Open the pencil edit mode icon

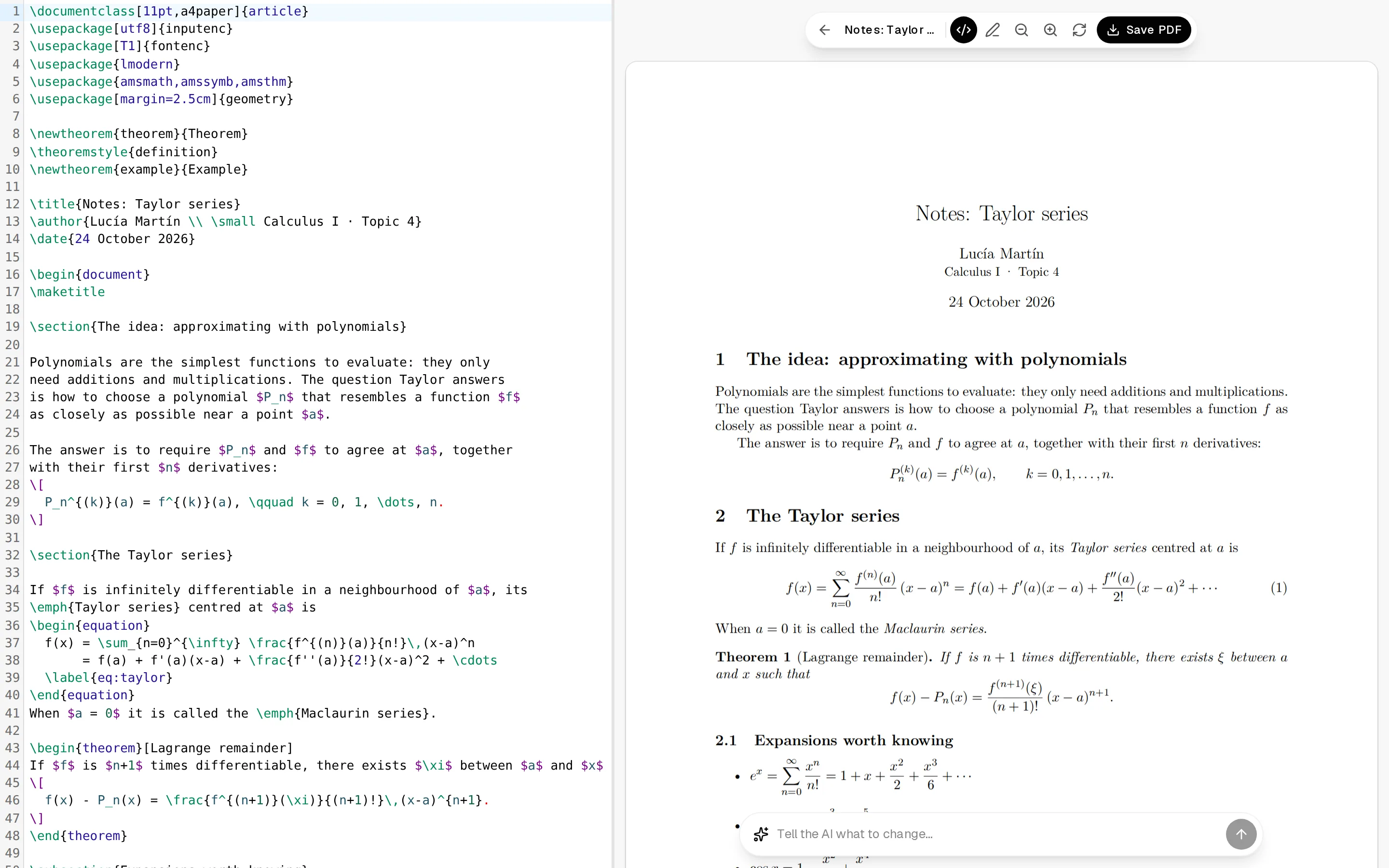click(x=993, y=30)
